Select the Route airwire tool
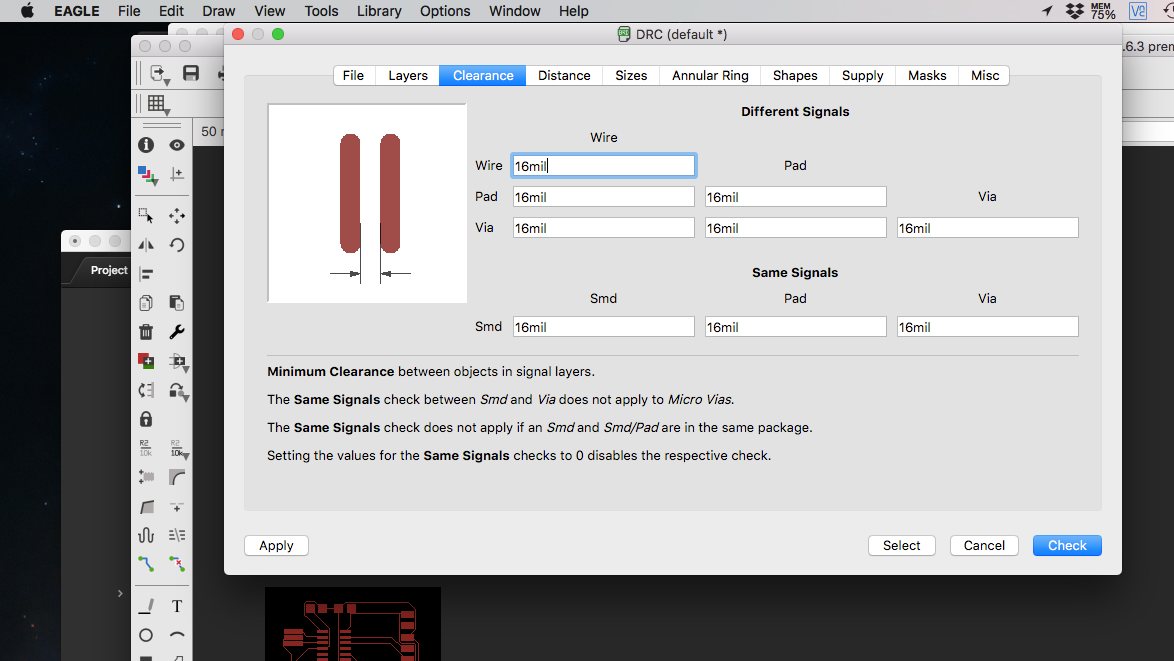The image size is (1174, 661). (x=146, y=564)
